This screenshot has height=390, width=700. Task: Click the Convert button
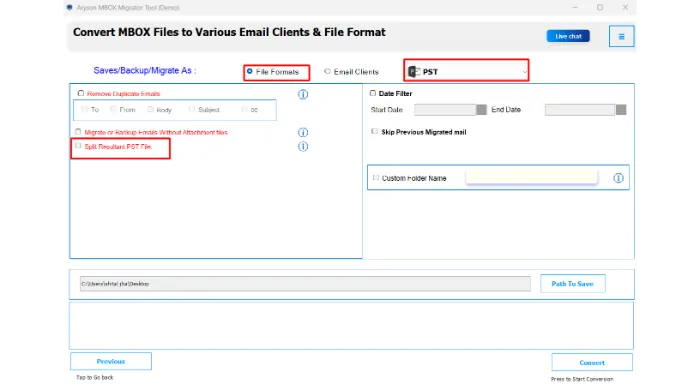[592, 362]
